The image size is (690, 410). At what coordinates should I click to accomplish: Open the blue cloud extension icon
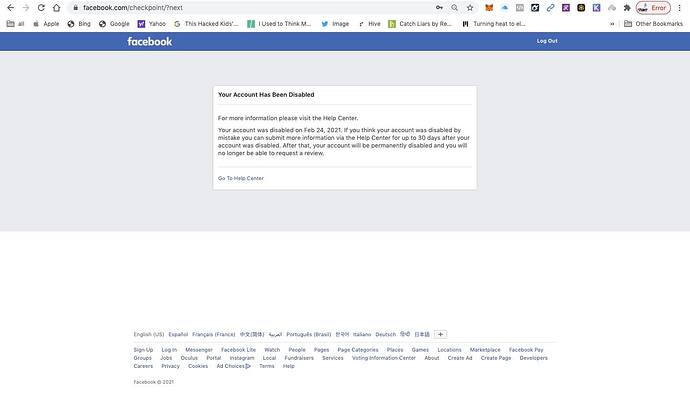[x=504, y=8]
